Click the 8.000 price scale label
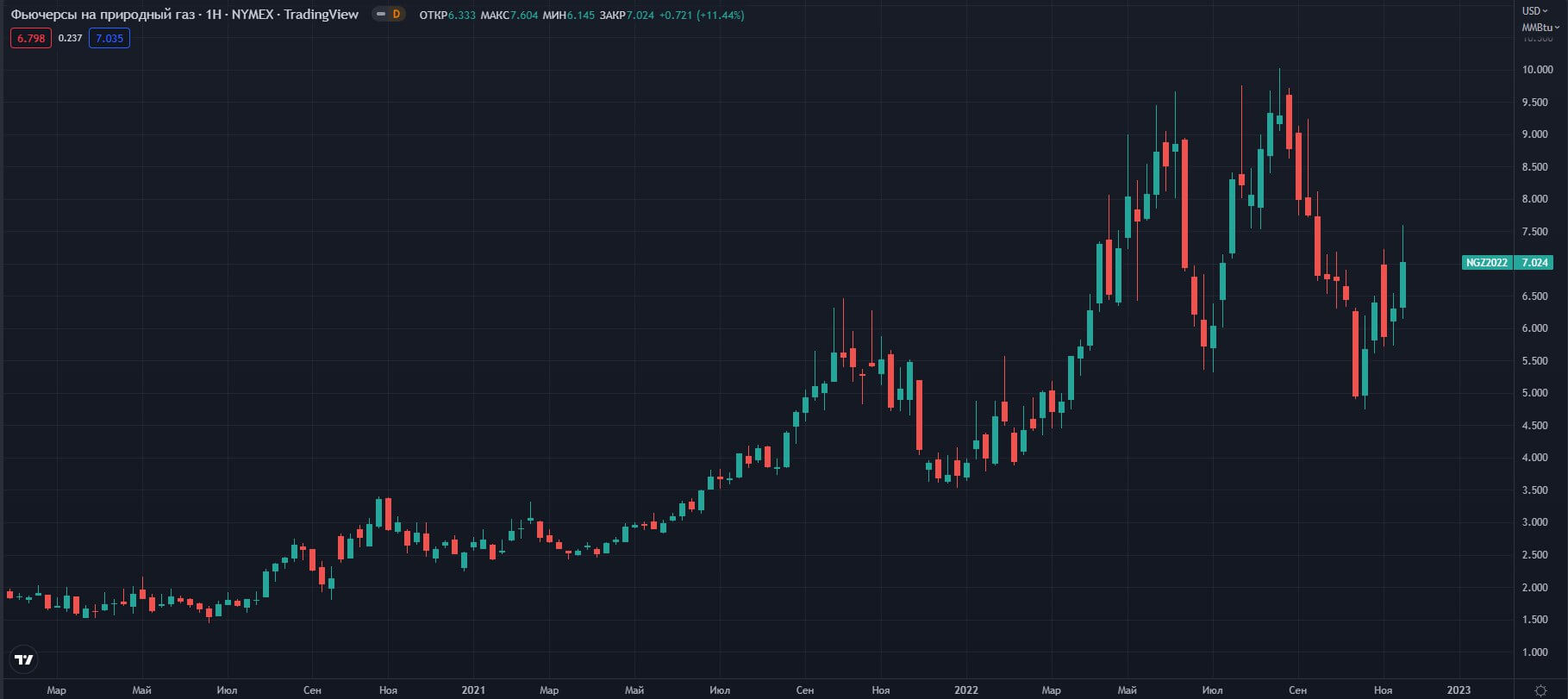This screenshot has height=699, width=1568. [x=1535, y=199]
